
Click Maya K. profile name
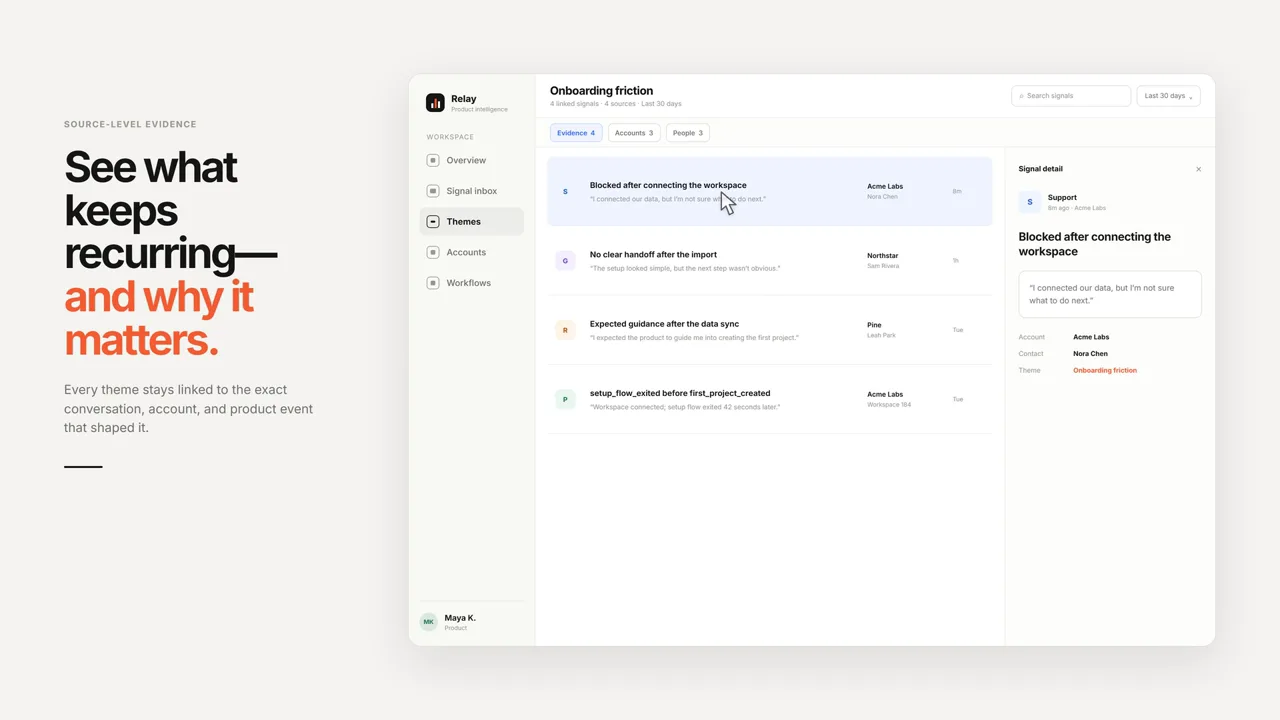click(x=460, y=618)
